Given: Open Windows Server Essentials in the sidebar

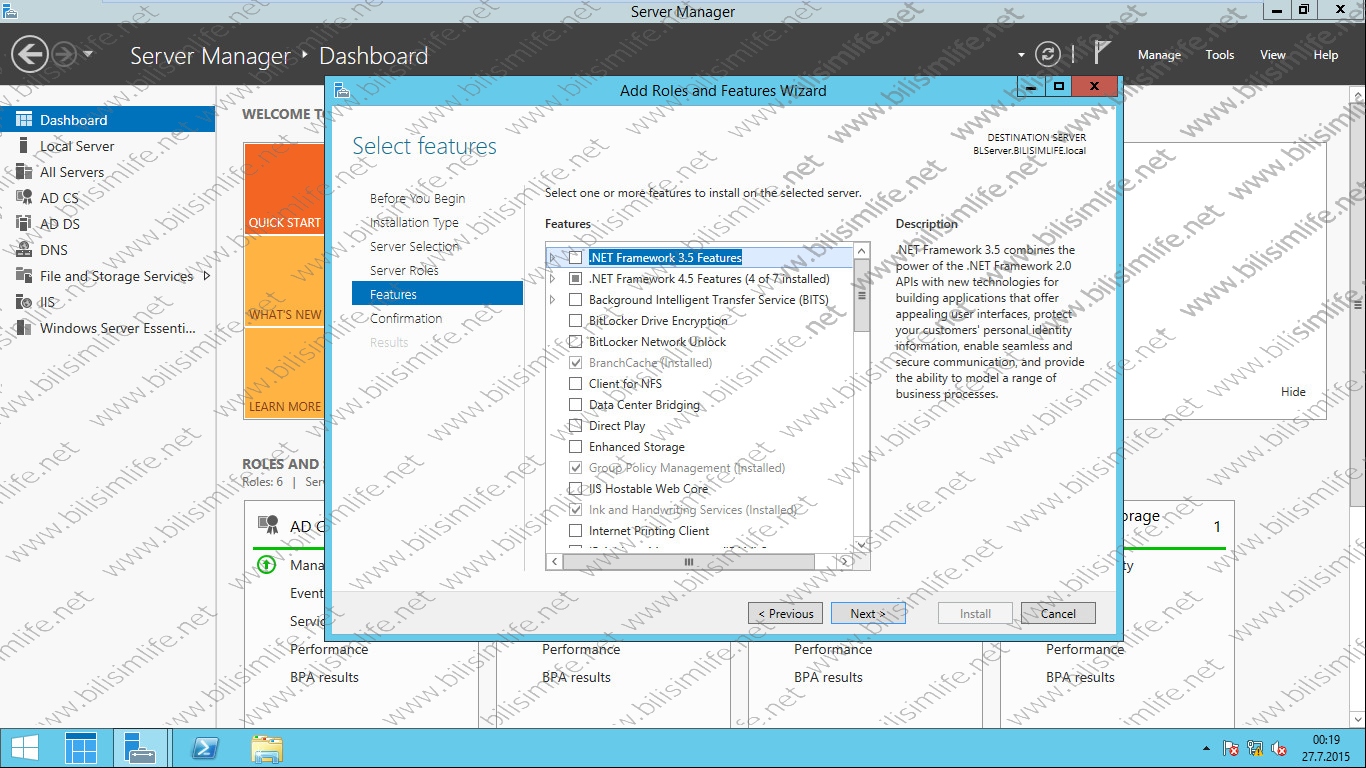Looking at the screenshot, I should point(107,328).
